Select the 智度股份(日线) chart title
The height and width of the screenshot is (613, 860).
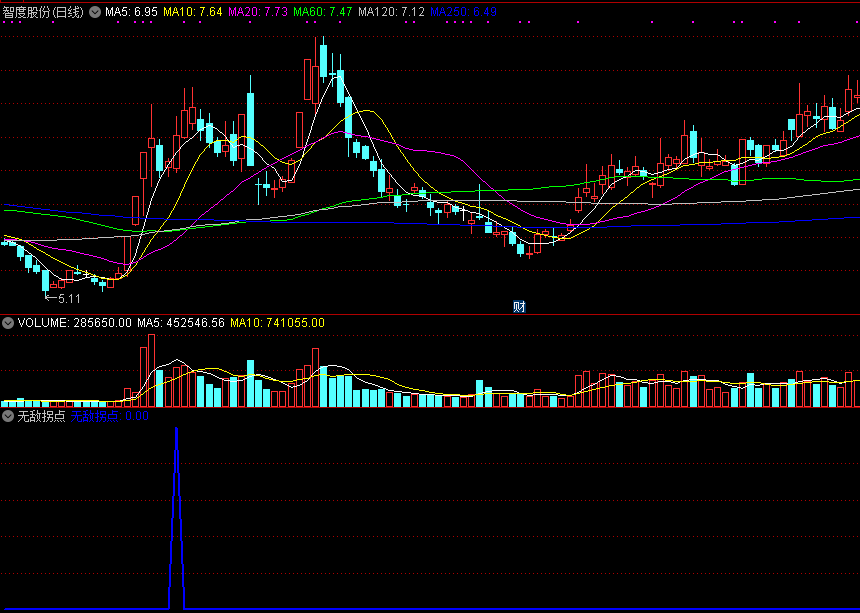click(x=43, y=12)
